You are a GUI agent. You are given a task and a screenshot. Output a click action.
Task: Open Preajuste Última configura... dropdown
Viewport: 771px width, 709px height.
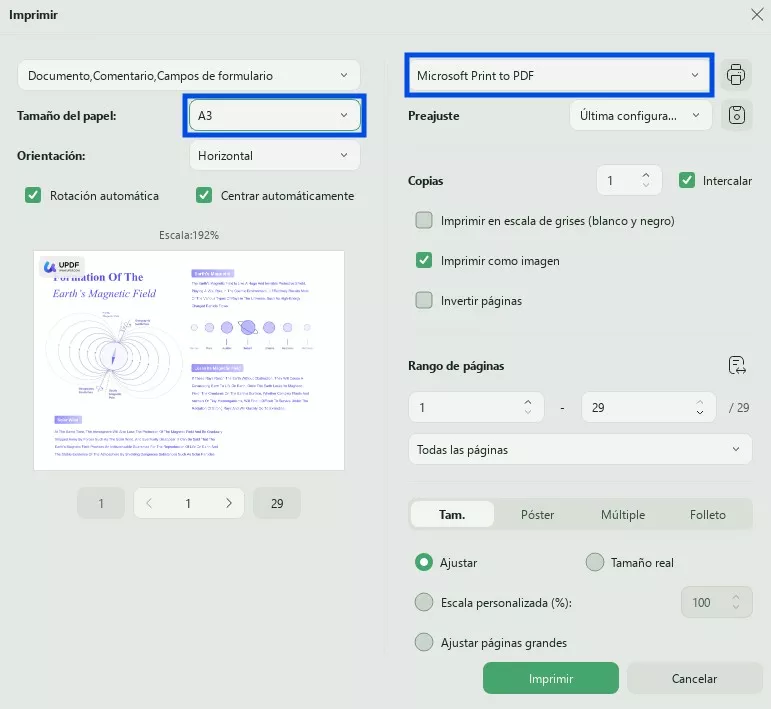[x=641, y=116]
